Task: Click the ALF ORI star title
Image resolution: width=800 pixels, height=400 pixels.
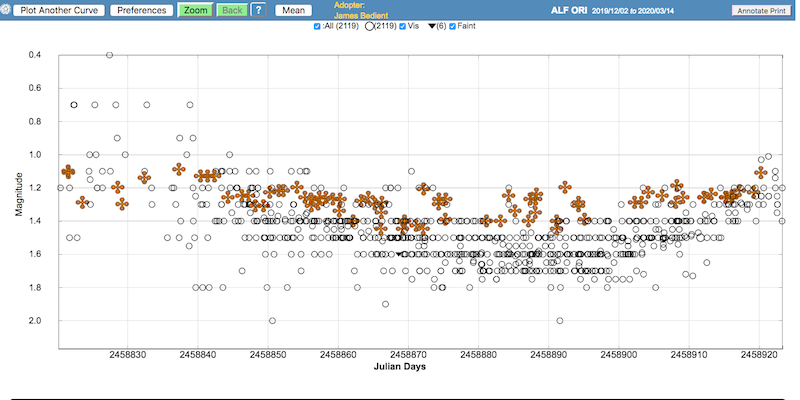Action: 570,9
